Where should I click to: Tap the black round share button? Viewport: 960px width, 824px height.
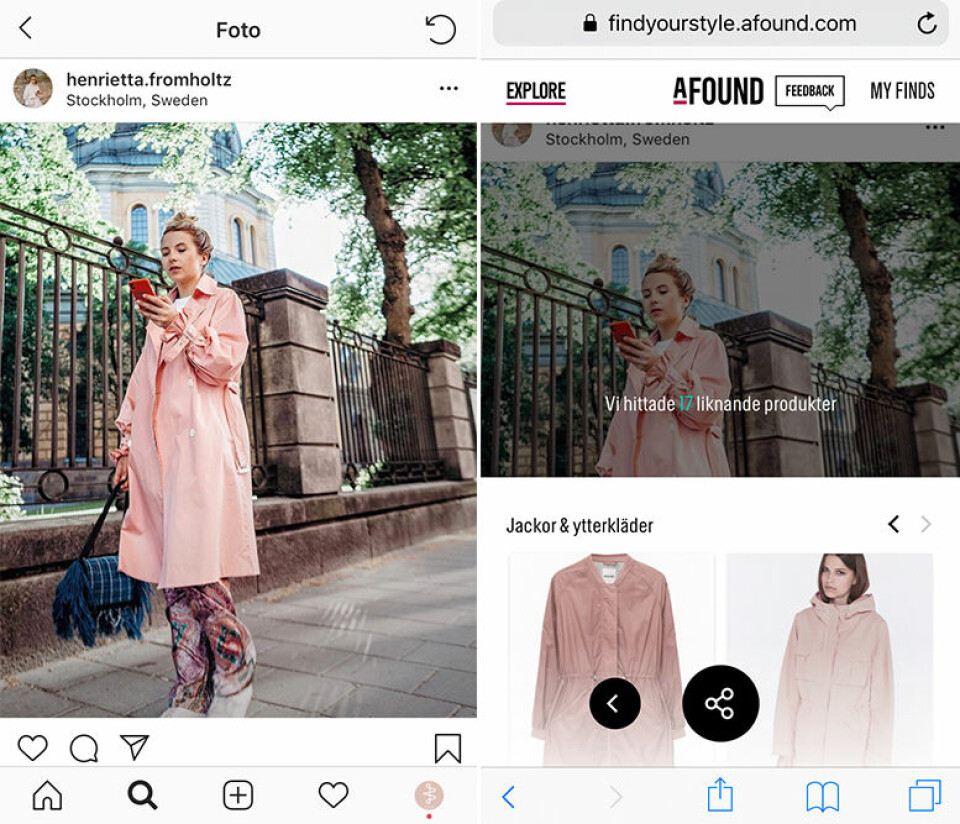pos(720,703)
